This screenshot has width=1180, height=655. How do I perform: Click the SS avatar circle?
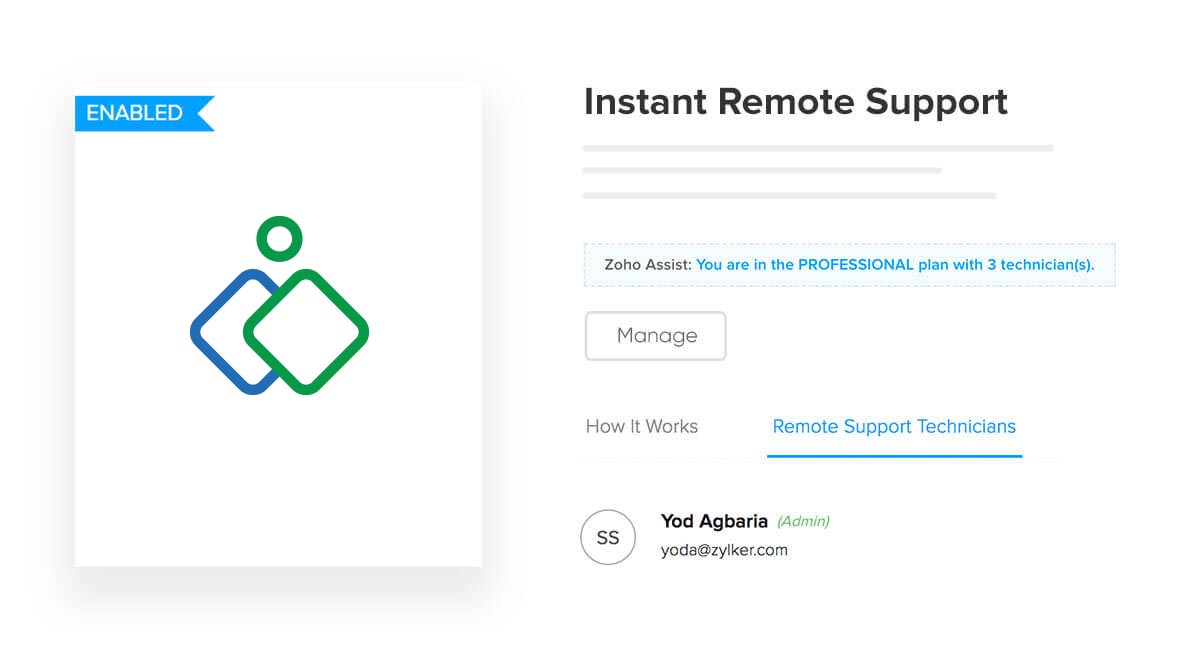tap(608, 537)
